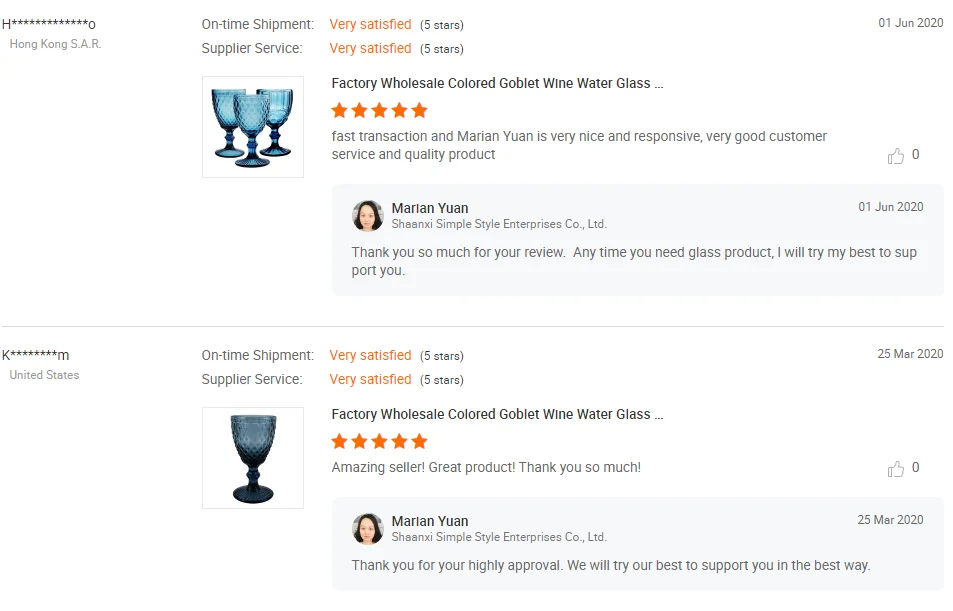The height and width of the screenshot is (611, 953).
Task: Click Marian Yuan avatar in first reply
Action: coord(368,216)
